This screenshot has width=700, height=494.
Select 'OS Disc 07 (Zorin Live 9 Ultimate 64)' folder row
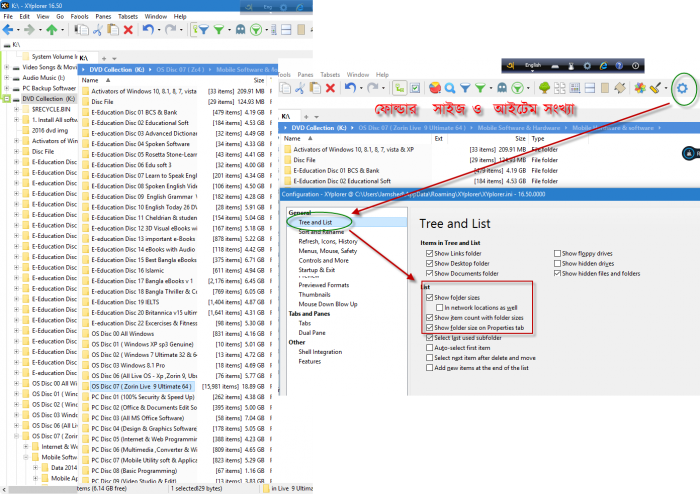pos(141,386)
